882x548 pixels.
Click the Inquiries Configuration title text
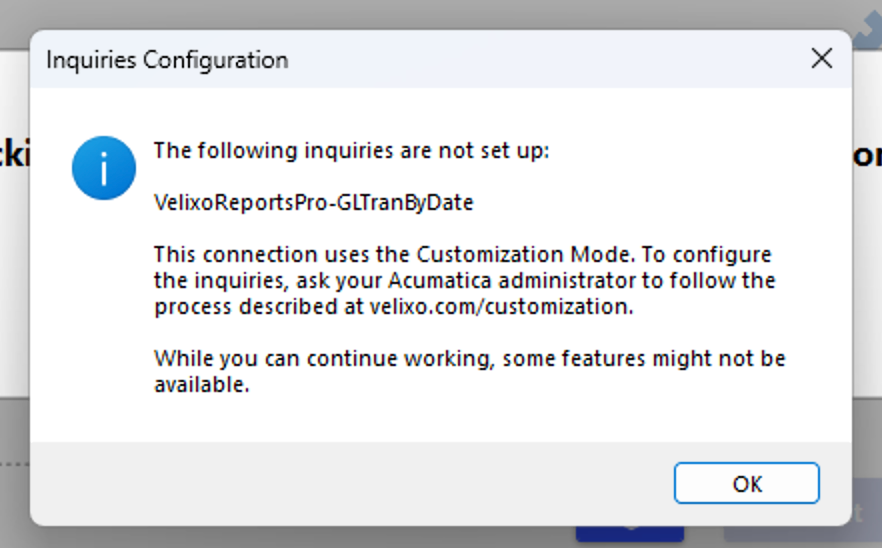(167, 60)
